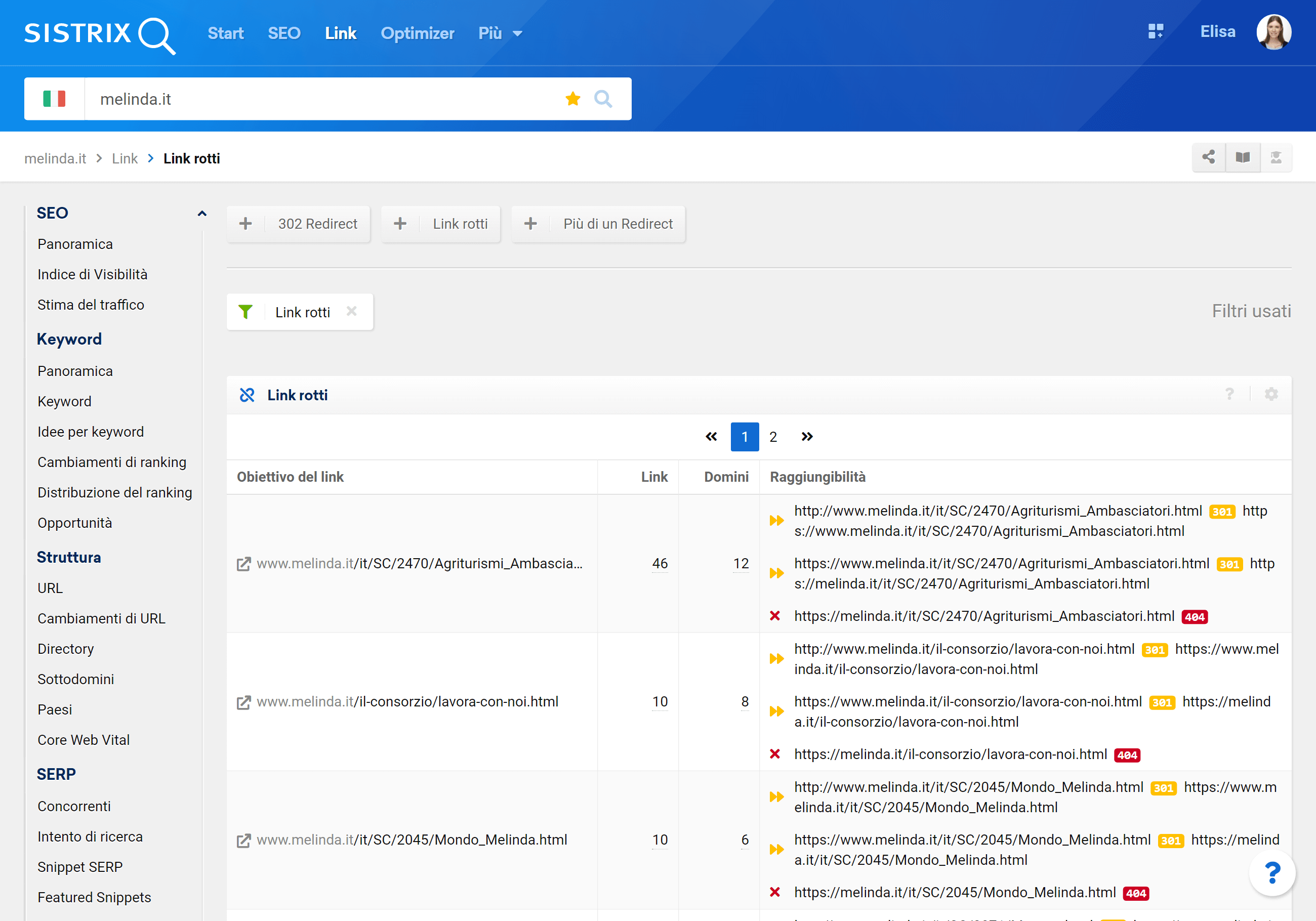1316x921 pixels.
Task: Sort by the Domini column header
Action: (726, 477)
